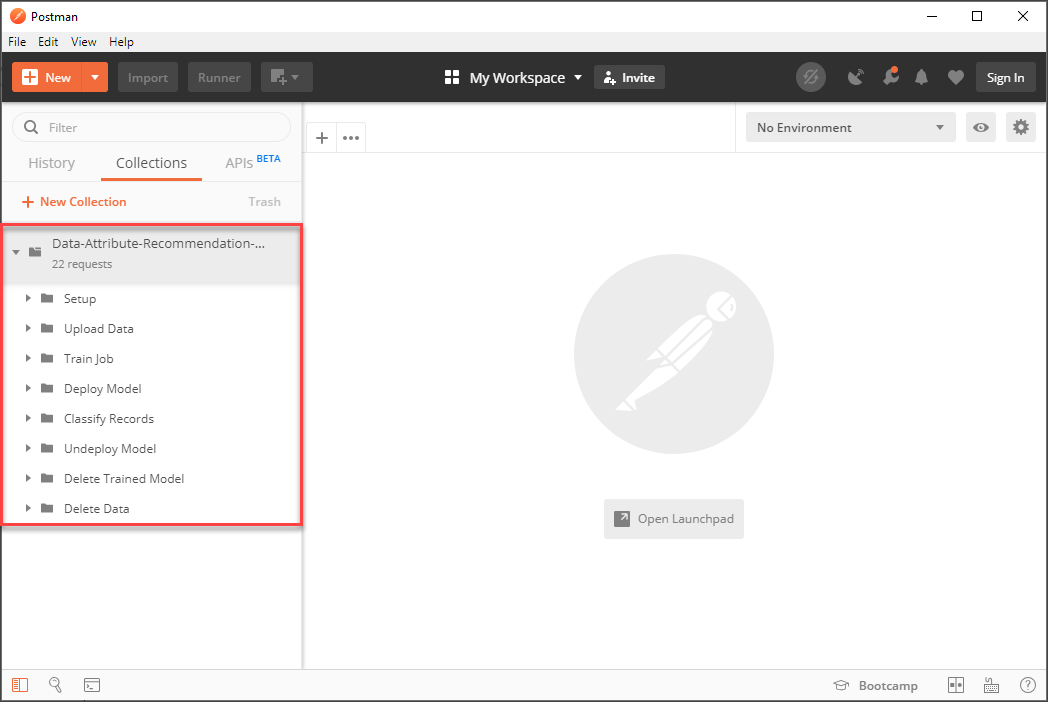This screenshot has width=1048, height=702.
Task: Open the dropdown arrow beside New
Action: click(x=95, y=78)
